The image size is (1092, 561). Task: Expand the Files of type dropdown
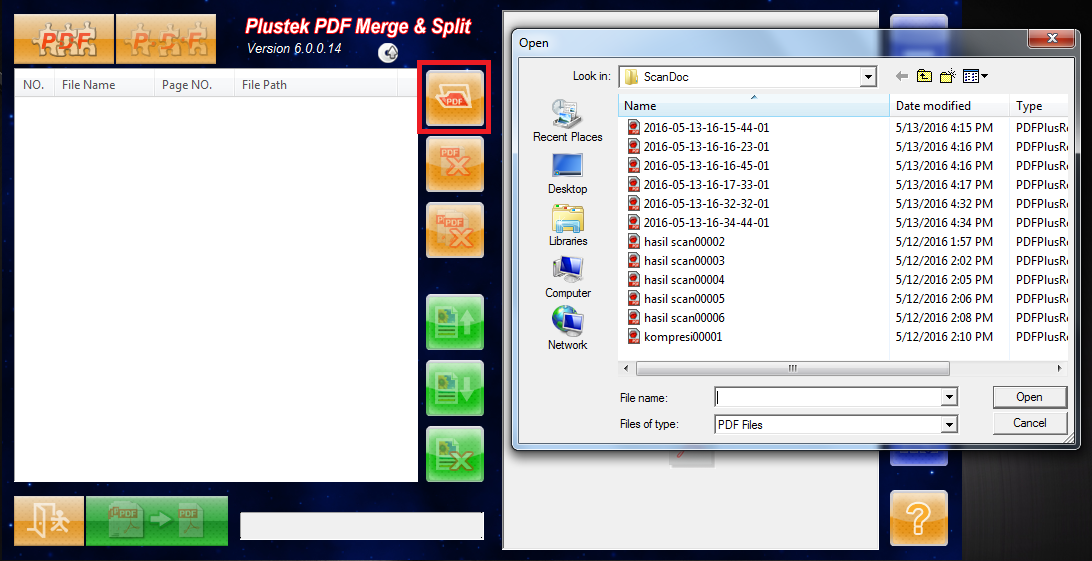(x=949, y=424)
